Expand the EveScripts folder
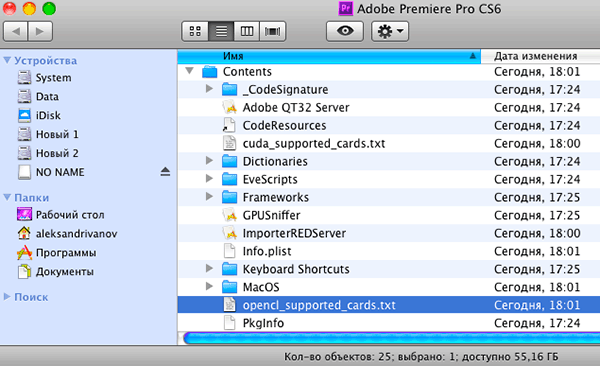This screenshot has height=366, width=600. [x=209, y=178]
